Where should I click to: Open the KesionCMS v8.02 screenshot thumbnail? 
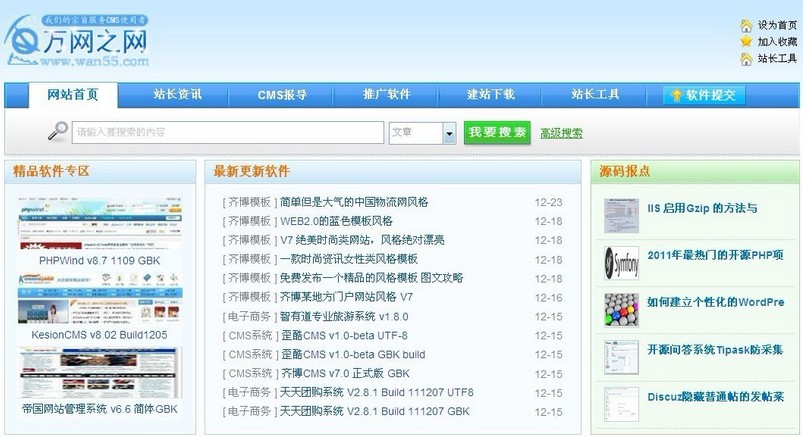coord(100,299)
